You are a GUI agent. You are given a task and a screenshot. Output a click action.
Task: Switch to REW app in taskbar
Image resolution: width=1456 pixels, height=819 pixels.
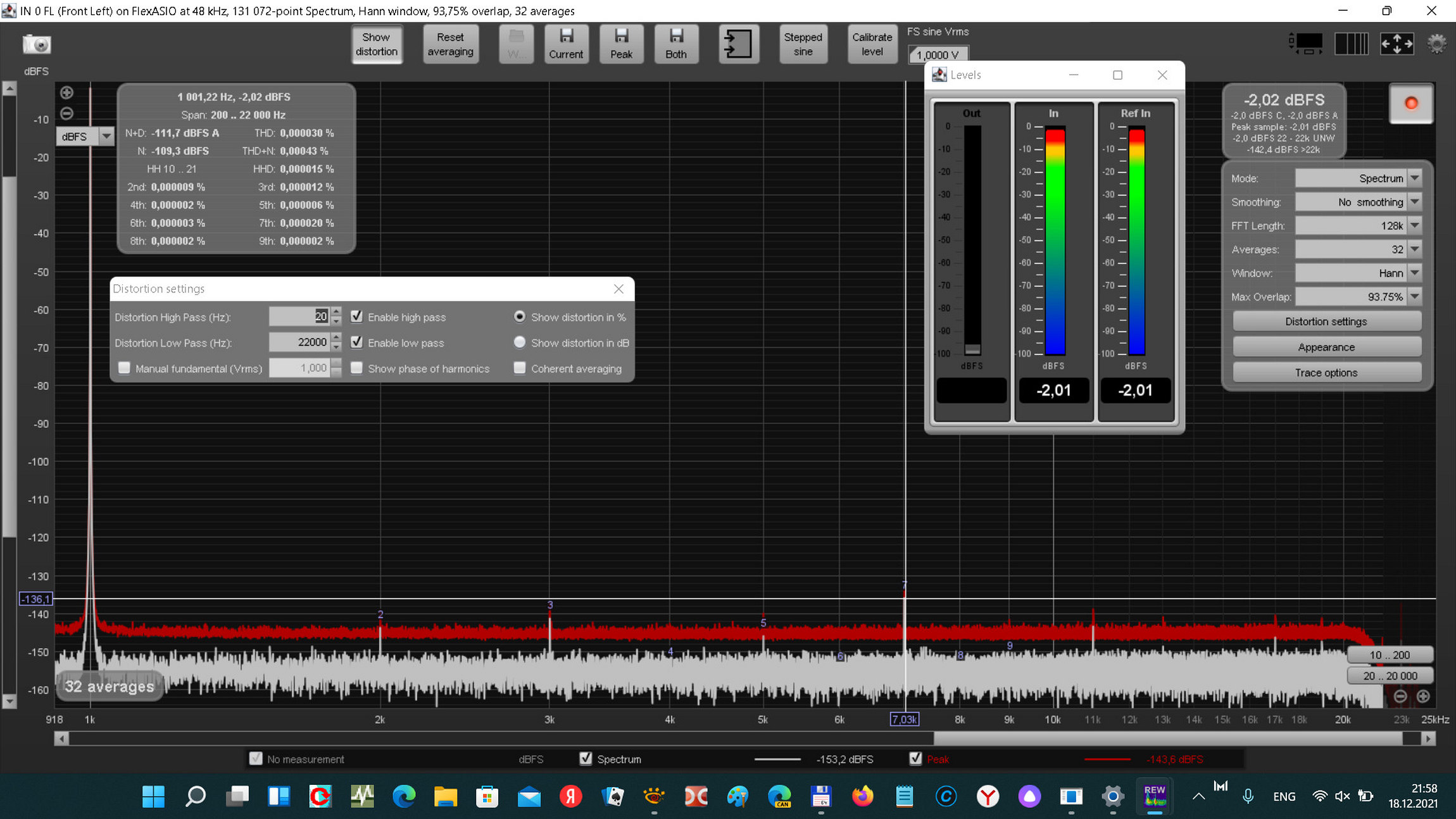pos(1155,796)
